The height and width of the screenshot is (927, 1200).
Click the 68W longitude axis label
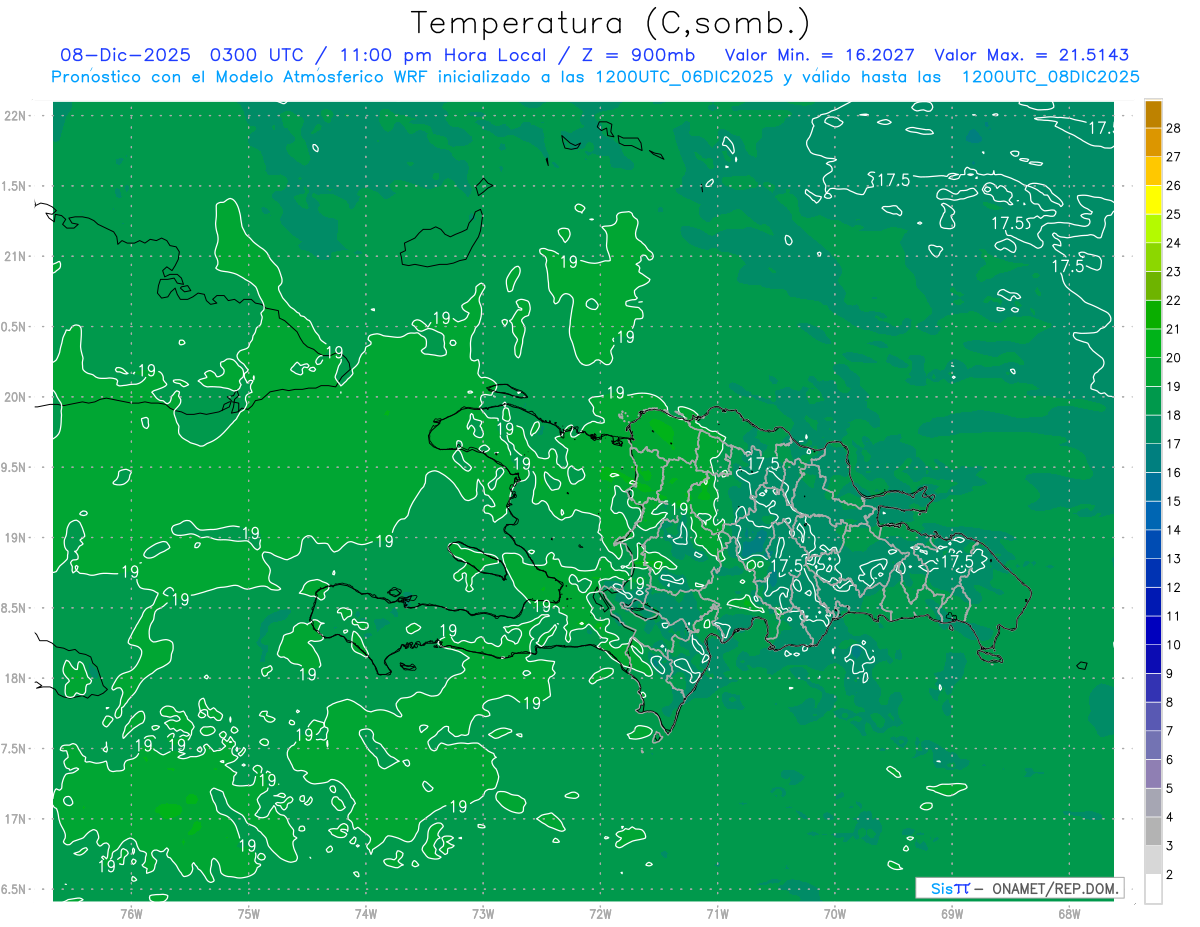pyautogui.click(x=1069, y=913)
